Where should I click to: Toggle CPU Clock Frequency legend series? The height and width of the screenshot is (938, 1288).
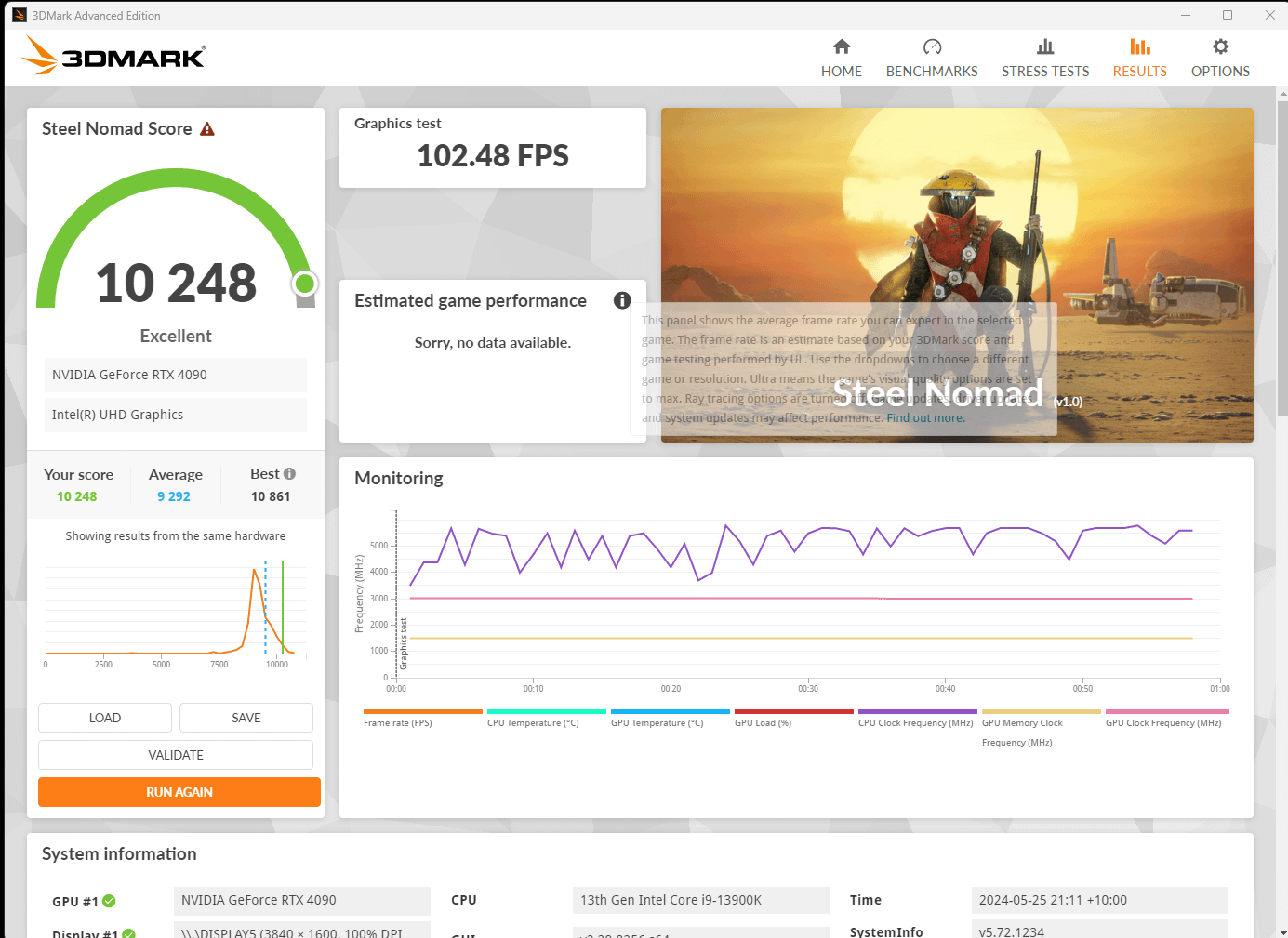tap(918, 719)
